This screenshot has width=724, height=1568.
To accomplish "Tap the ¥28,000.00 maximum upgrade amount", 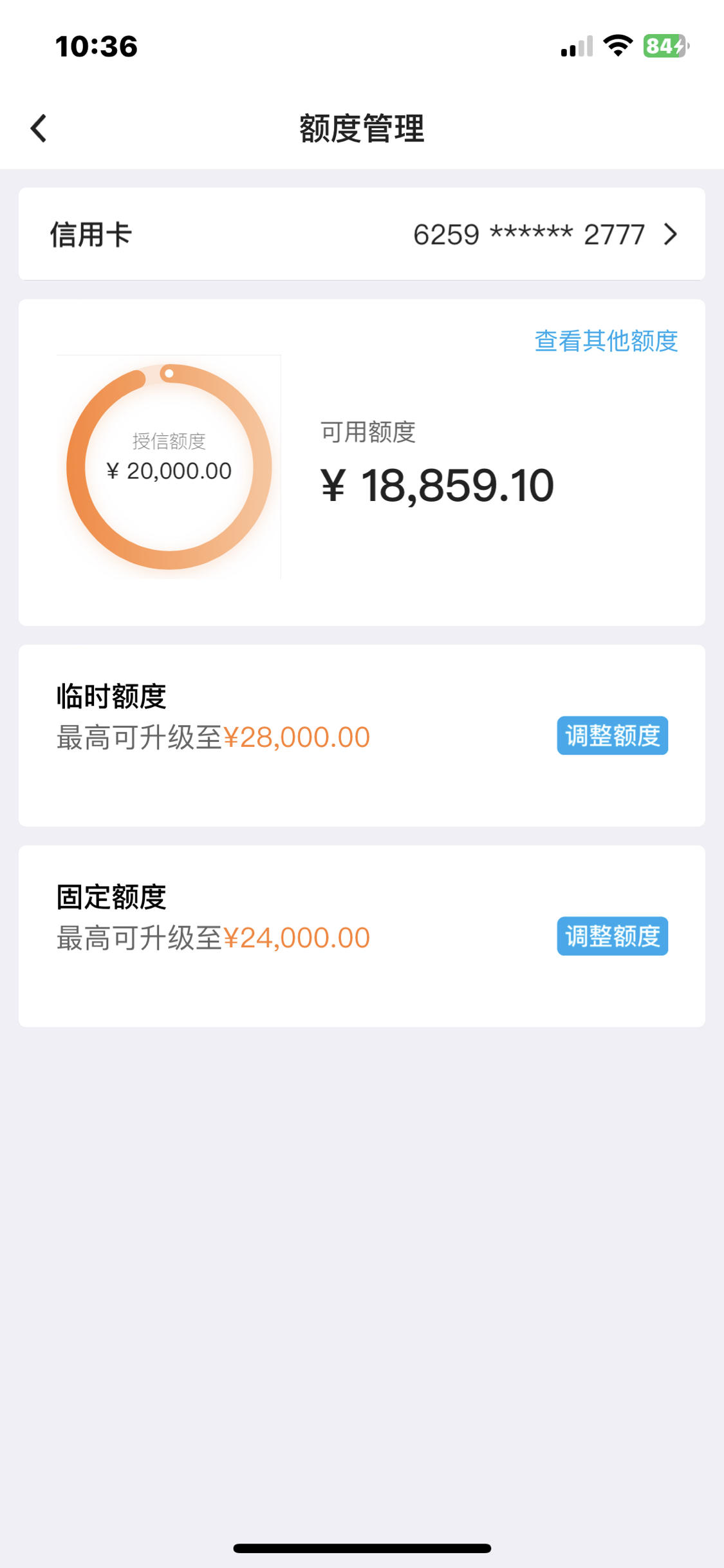I will pos(297,737).
